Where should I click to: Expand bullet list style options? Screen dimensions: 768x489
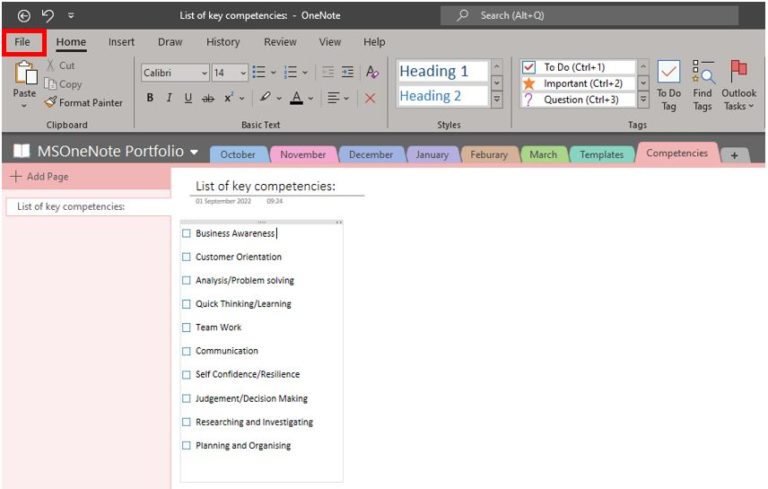coord(273,73)
